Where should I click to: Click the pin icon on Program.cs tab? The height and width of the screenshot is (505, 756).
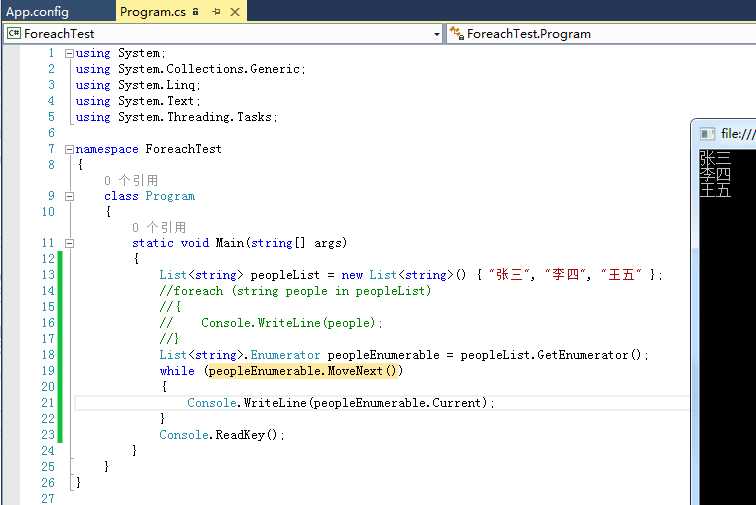click(x=216, y=12)
